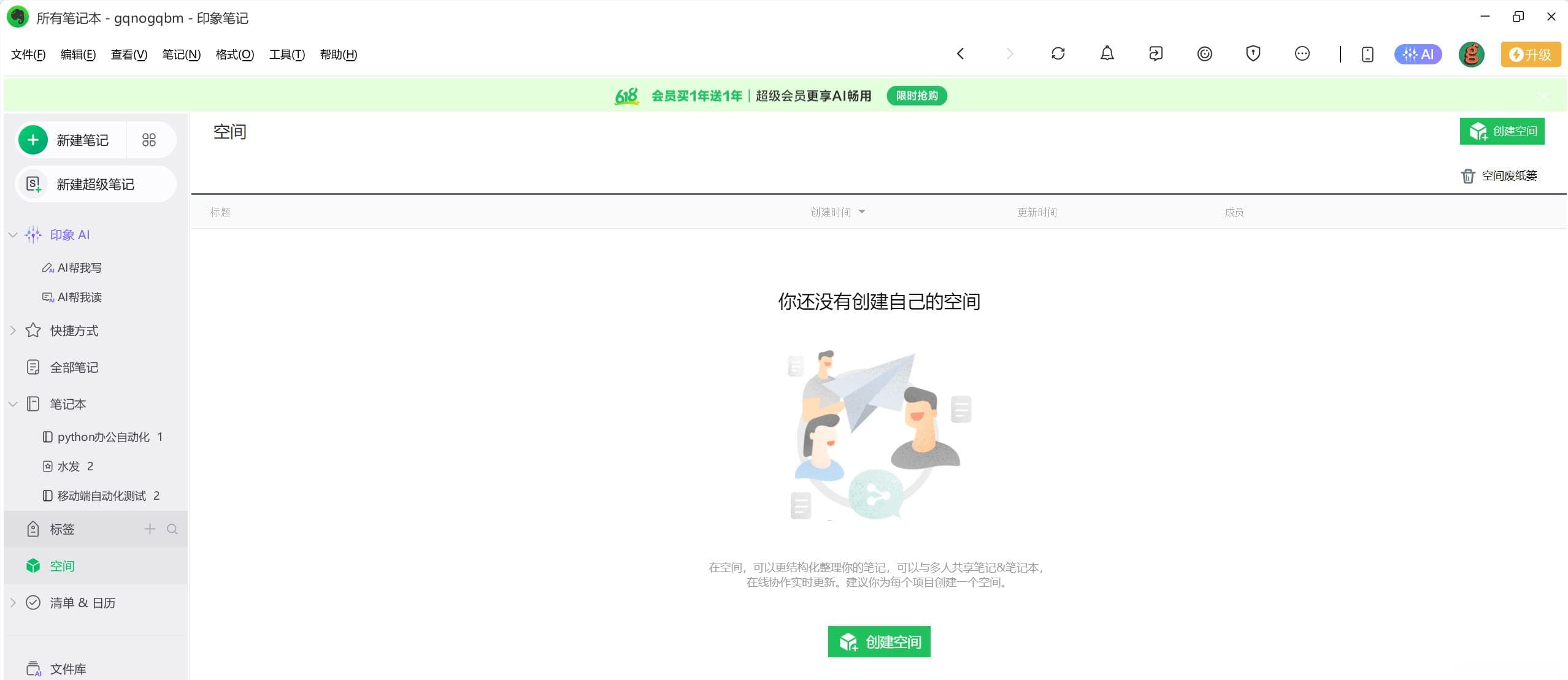The height and width of the screenshot is (680, 1568).
Task: Click the spiral target toolbar icon
Action: pos(1205,54)
